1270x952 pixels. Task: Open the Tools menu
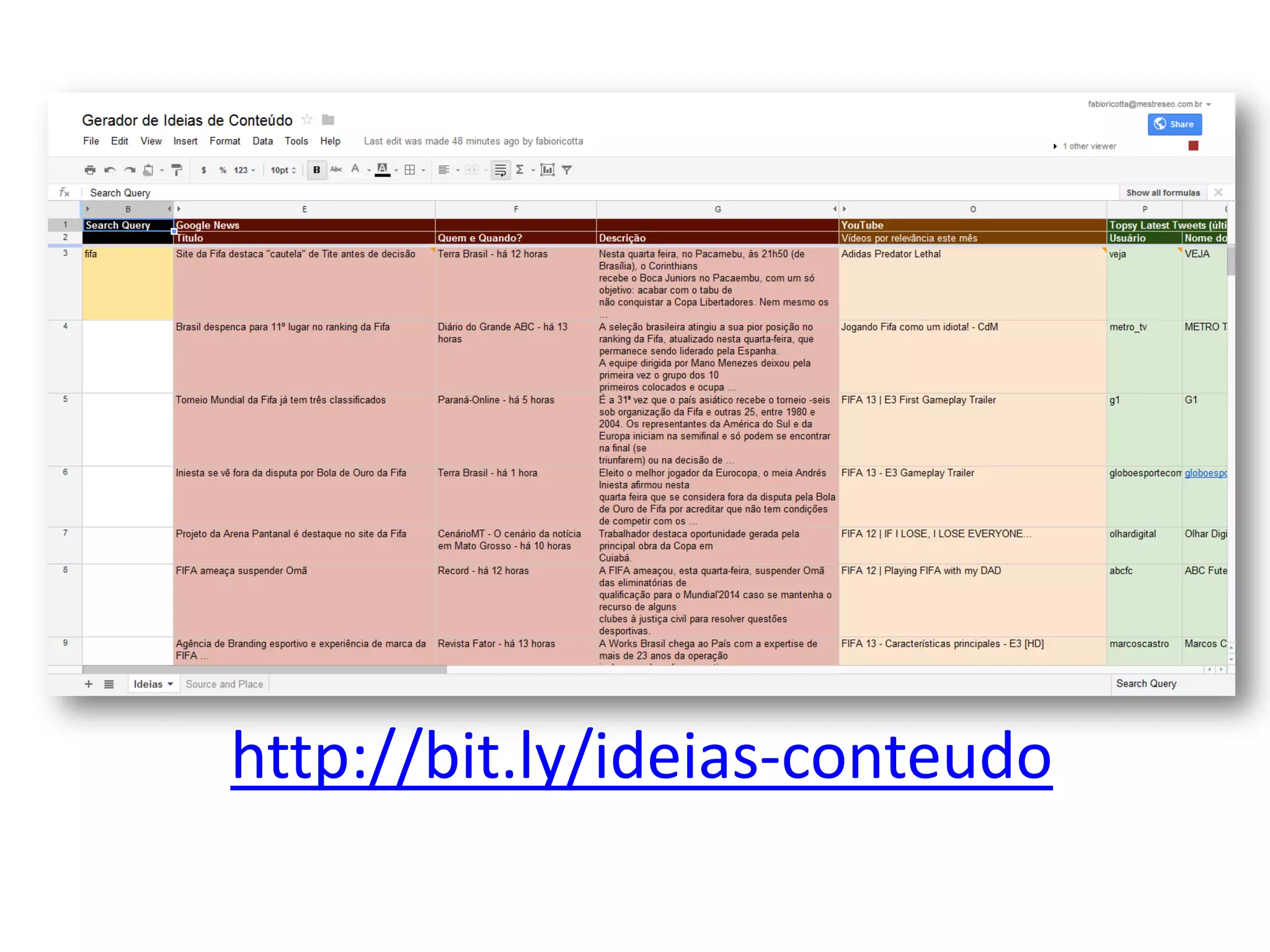[x=296, y=141]
